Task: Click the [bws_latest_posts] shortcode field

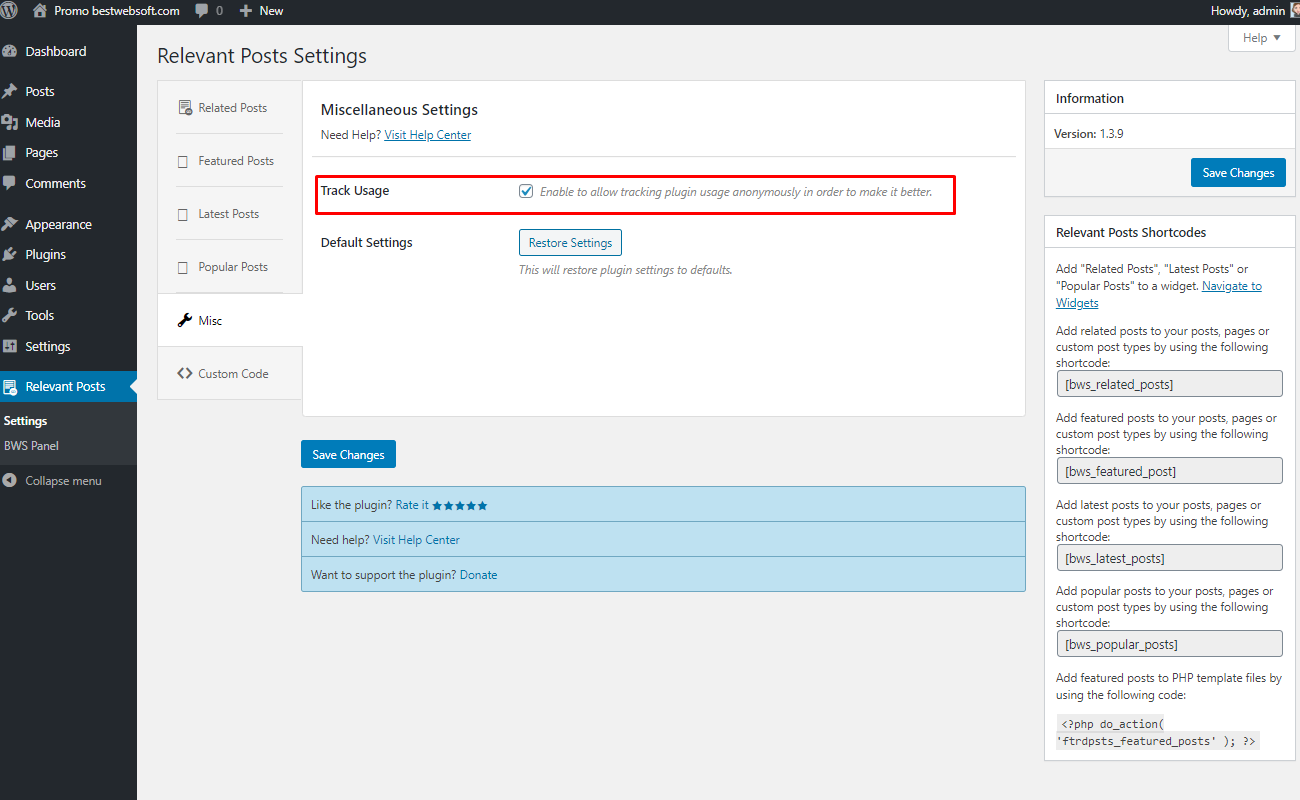Action: 1169,558
